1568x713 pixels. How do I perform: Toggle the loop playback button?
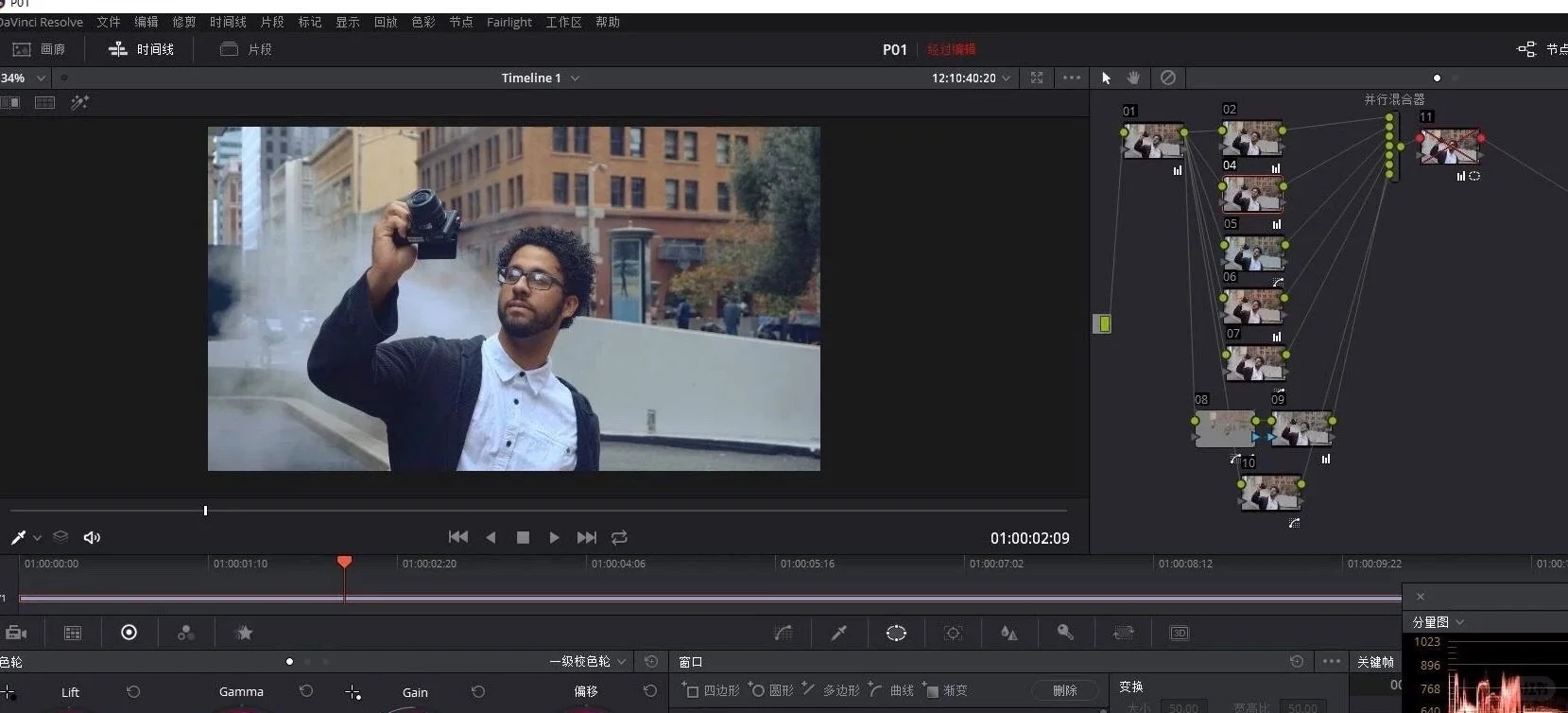pyautogui.click(x=619, y=537)
